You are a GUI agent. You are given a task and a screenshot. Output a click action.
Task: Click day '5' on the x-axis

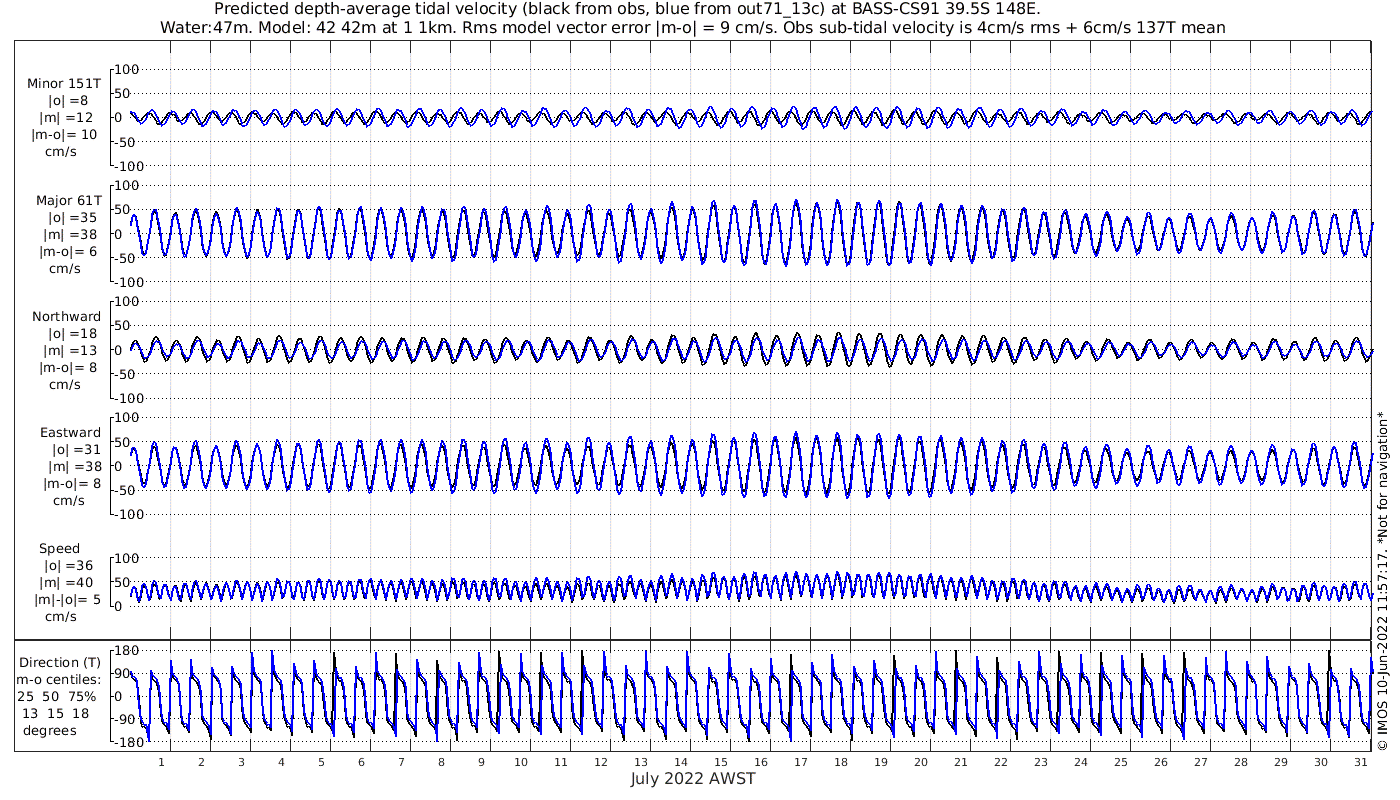[x=321, y=762]
